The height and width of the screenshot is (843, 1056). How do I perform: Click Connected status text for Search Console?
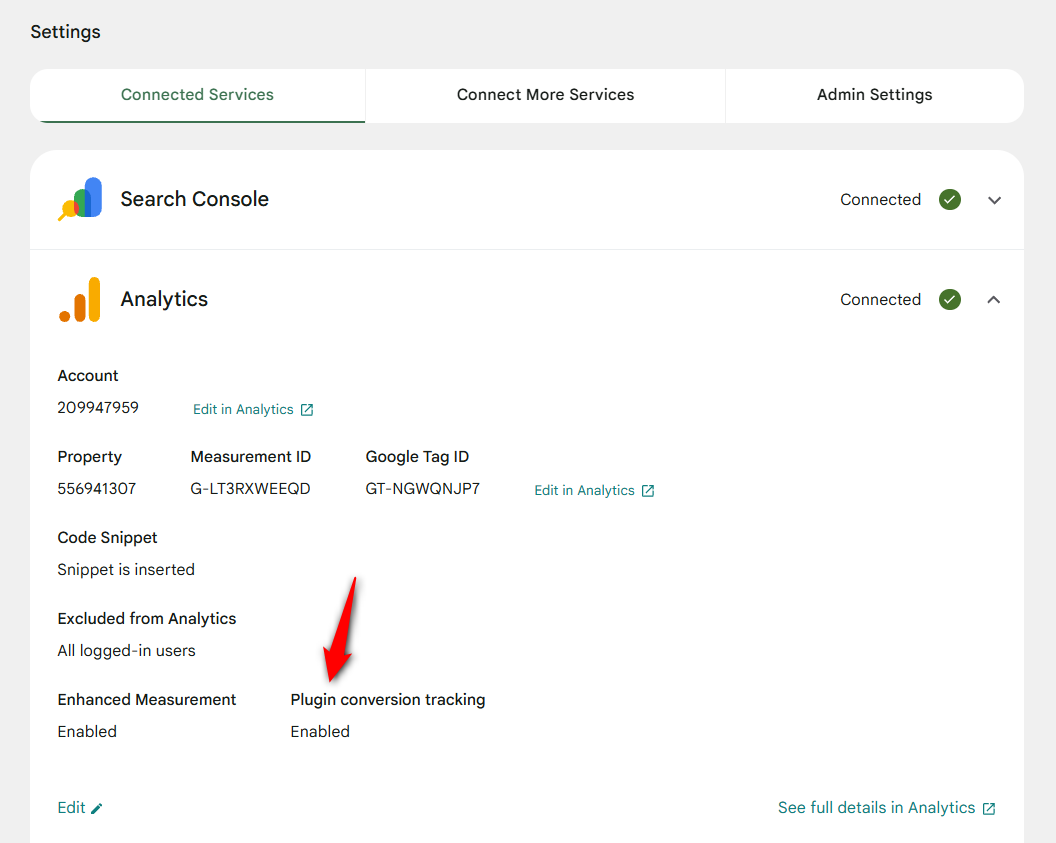[x=880, y=200]
